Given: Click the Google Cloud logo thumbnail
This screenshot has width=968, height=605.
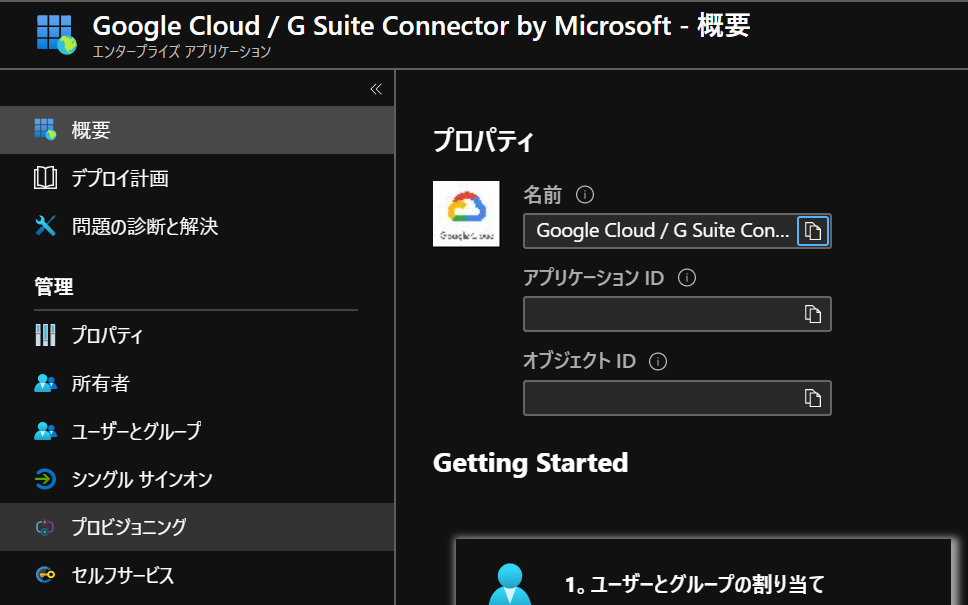Looking at the screenshot, I should [466, 213].
